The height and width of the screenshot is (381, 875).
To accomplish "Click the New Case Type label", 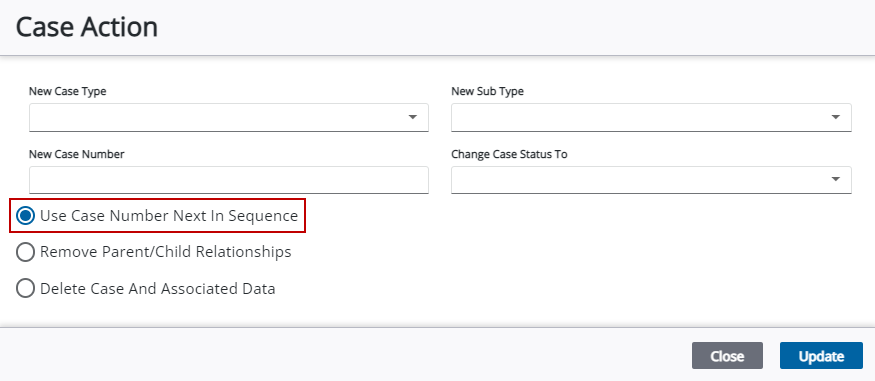I will point(68,91).
